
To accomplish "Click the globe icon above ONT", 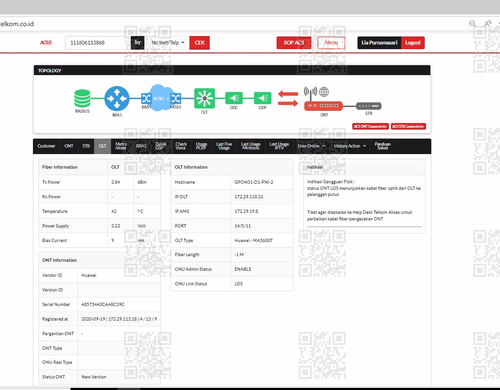I will [324, 91].
